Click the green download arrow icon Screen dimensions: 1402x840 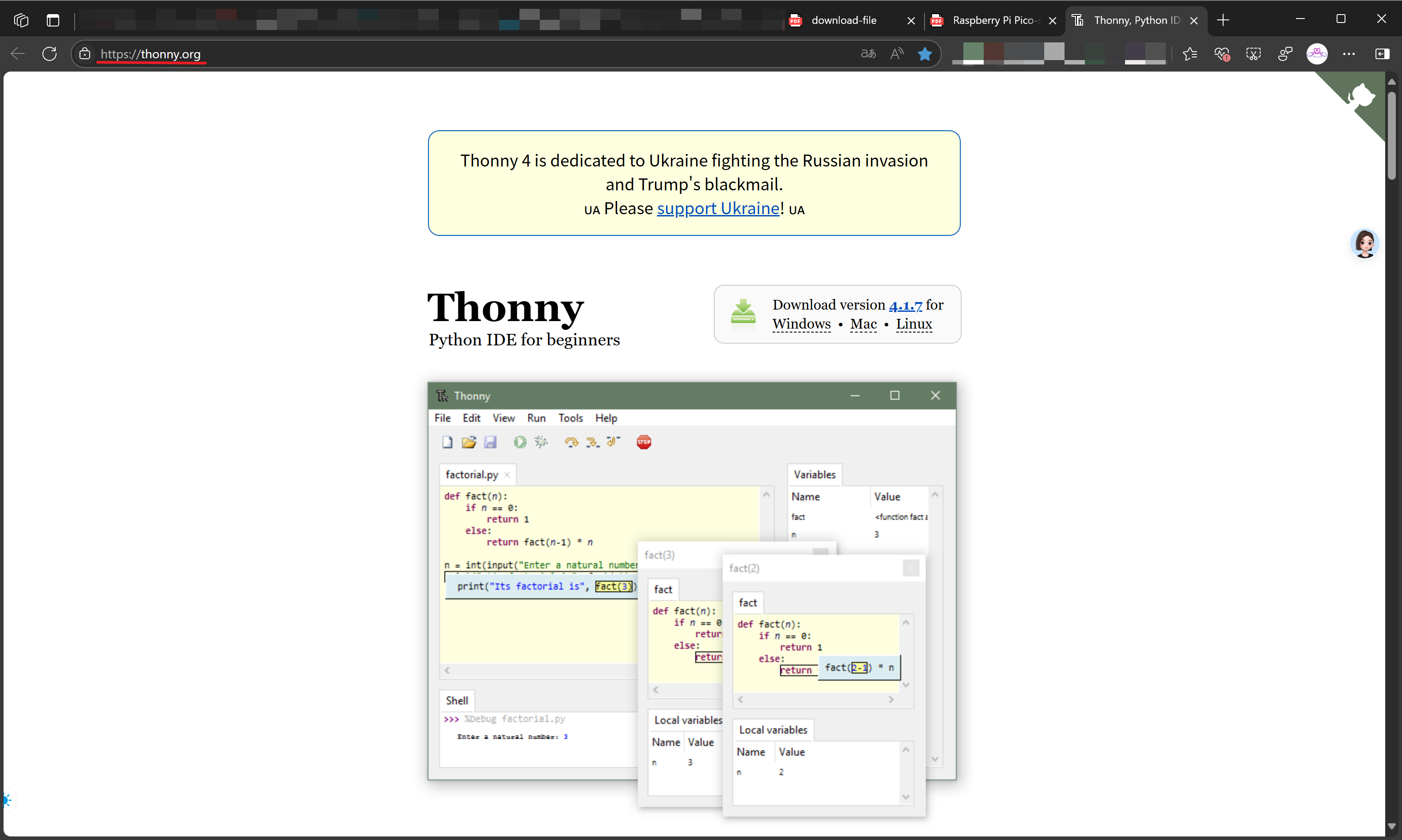(x=743, y=313)
